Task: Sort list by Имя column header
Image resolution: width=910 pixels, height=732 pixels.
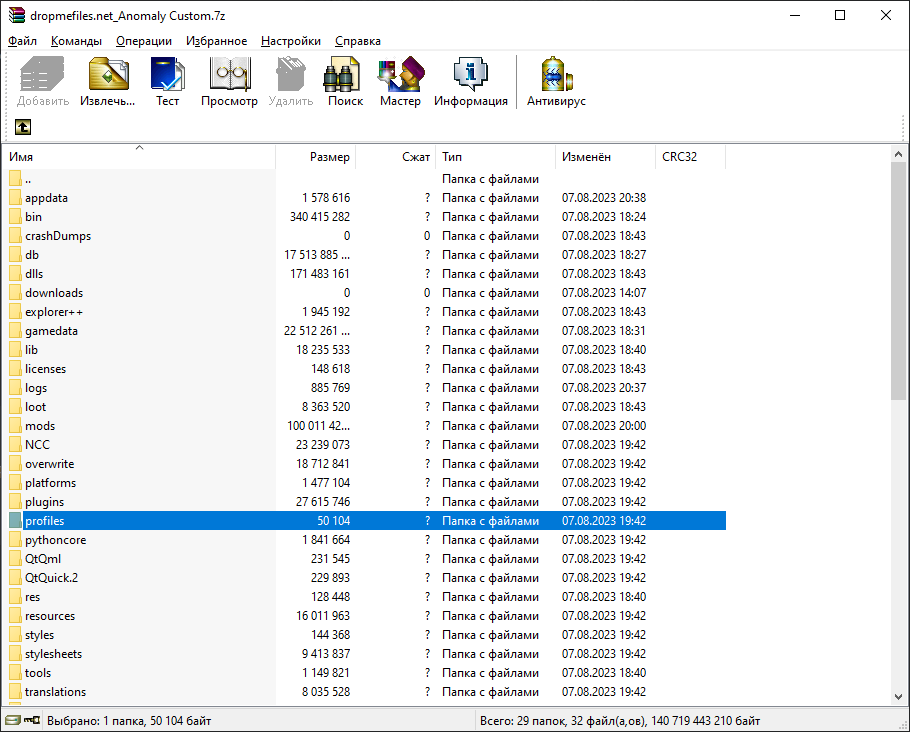Action: [x=140, y=157]
